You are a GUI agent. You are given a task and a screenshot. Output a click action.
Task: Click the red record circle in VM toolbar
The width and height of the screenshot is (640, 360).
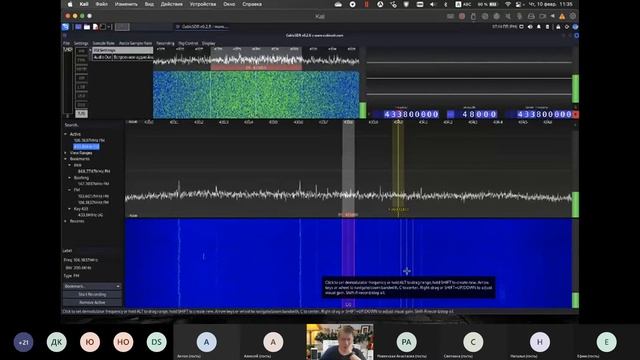(462, 16)
